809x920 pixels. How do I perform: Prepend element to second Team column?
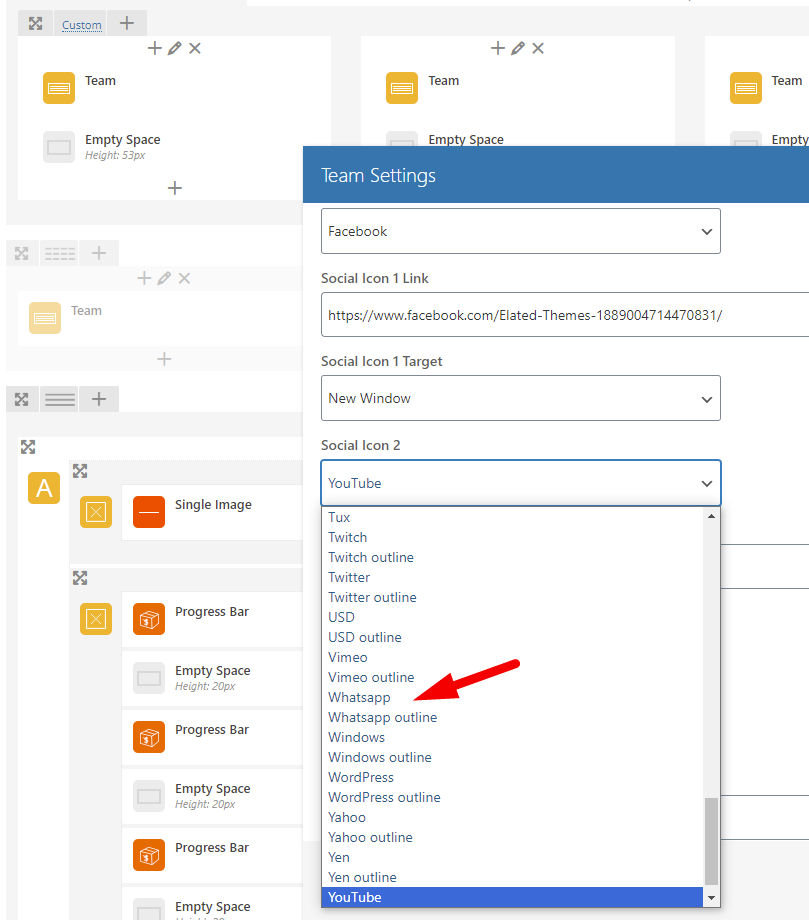pyautogui.click(x=497, y=48)
